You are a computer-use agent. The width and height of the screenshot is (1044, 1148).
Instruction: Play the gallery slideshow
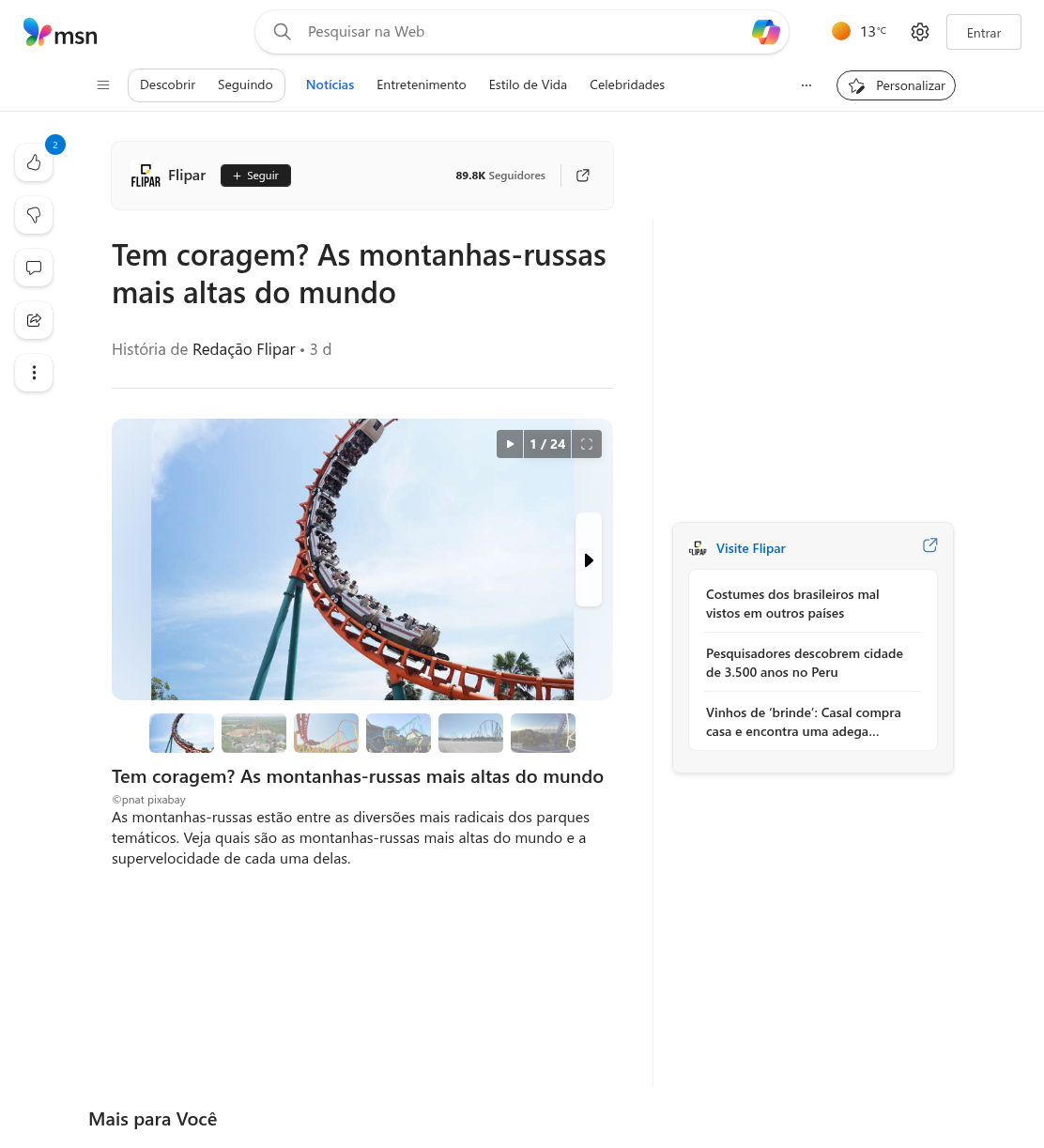click(510, 444)
